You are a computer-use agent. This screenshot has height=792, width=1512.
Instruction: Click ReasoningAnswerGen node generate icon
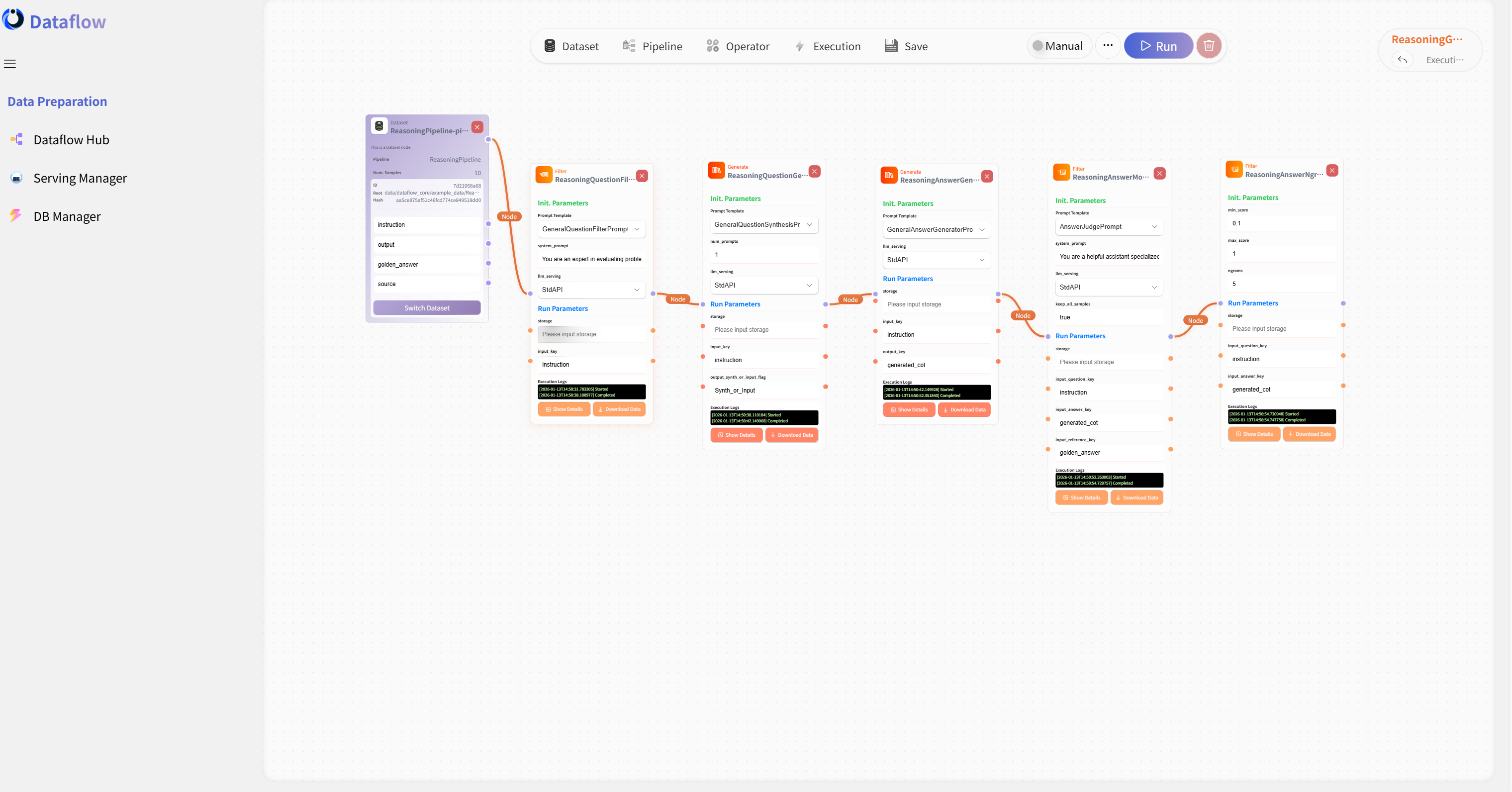pos(889,176)
